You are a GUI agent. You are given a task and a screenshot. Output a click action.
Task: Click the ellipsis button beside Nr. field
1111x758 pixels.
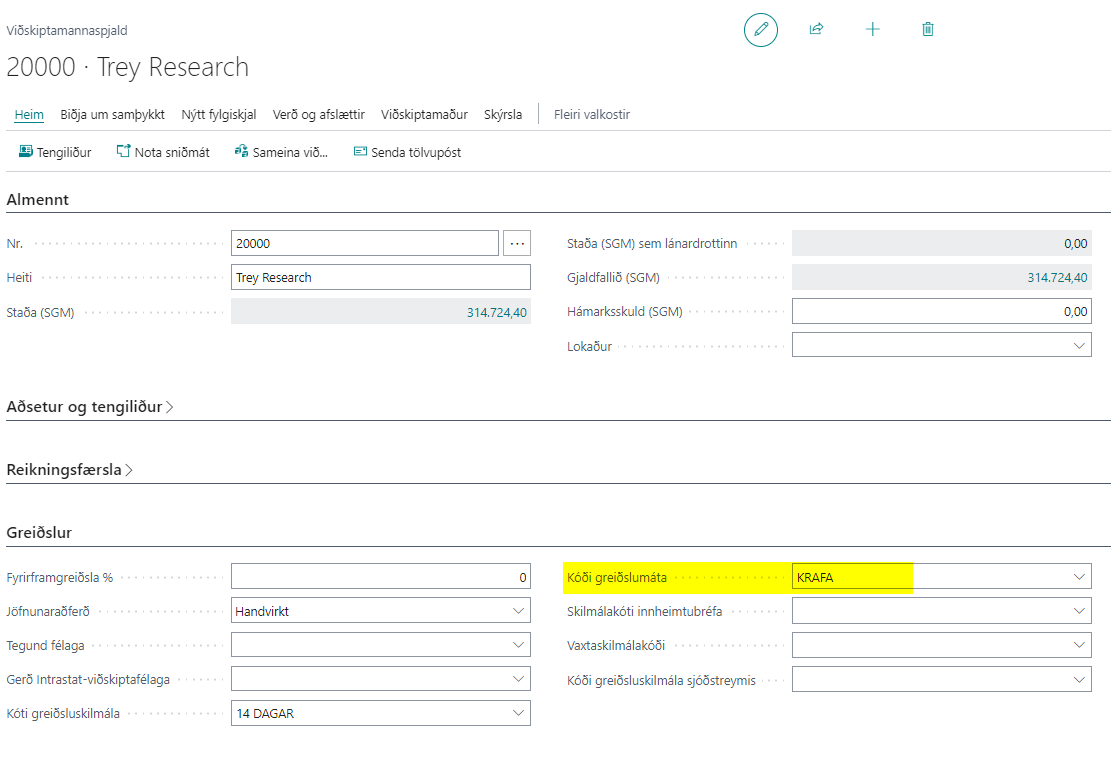pos(517,243)
